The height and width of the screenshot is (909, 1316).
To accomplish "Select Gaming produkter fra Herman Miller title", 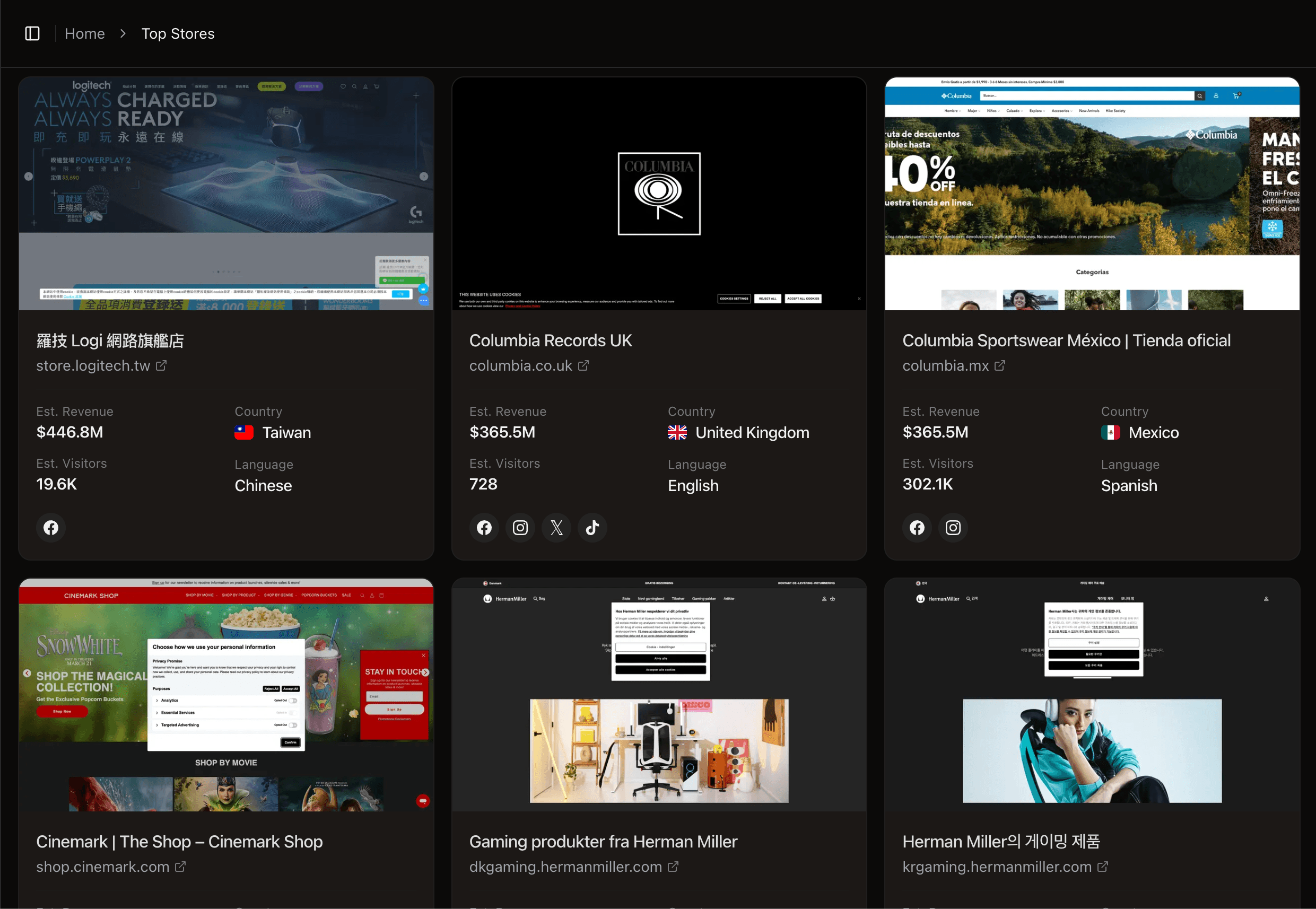I will click(603, 842).
